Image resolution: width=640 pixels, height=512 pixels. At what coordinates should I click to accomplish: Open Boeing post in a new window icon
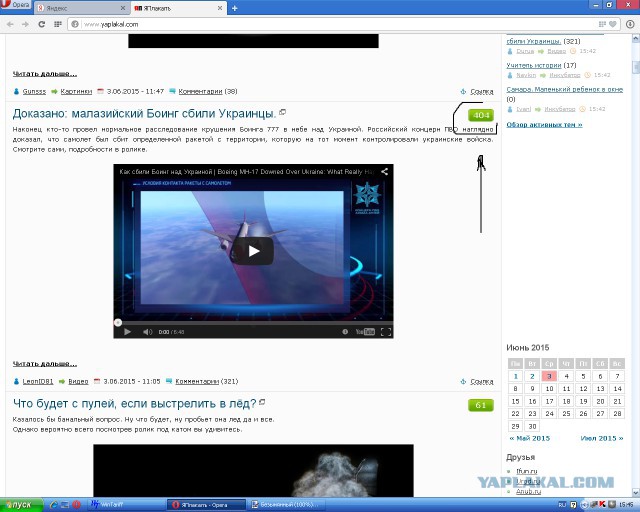pos(282,111)
